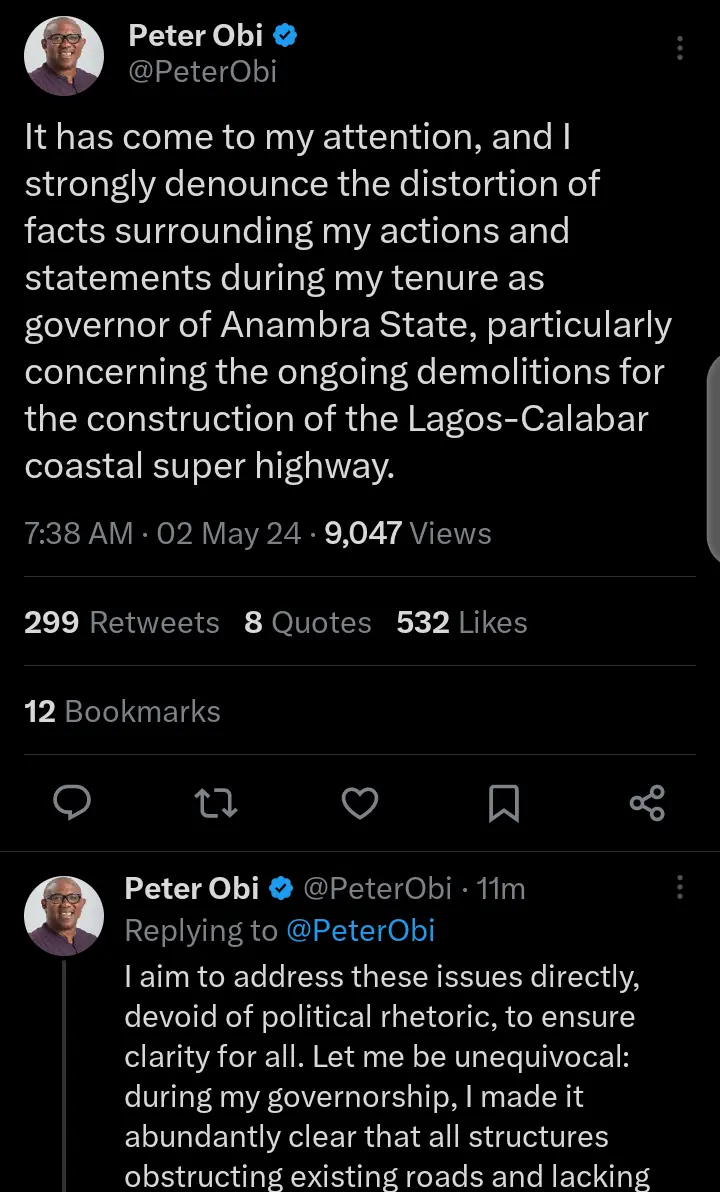Image resolution: width=720 pixels, height=1192 pixels.
Task: Open the main tweet's three-dot menu
Action: click(x=680, y=48)
